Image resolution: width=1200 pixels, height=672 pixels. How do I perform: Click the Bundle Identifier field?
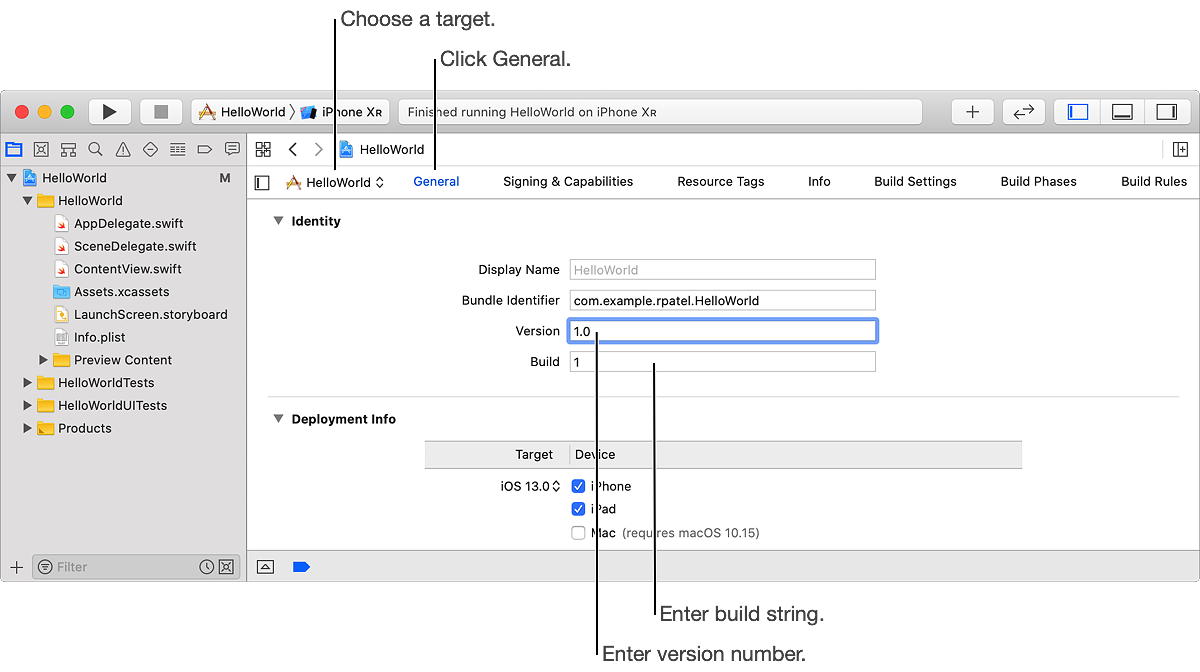pos(723,300)
